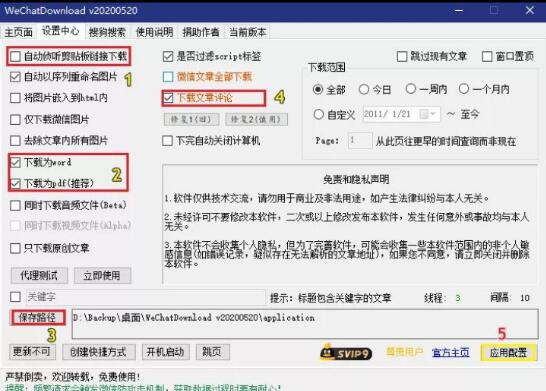Click the 代理测试 button
Viewport: 546px width, 391px height.
(39, 276)
